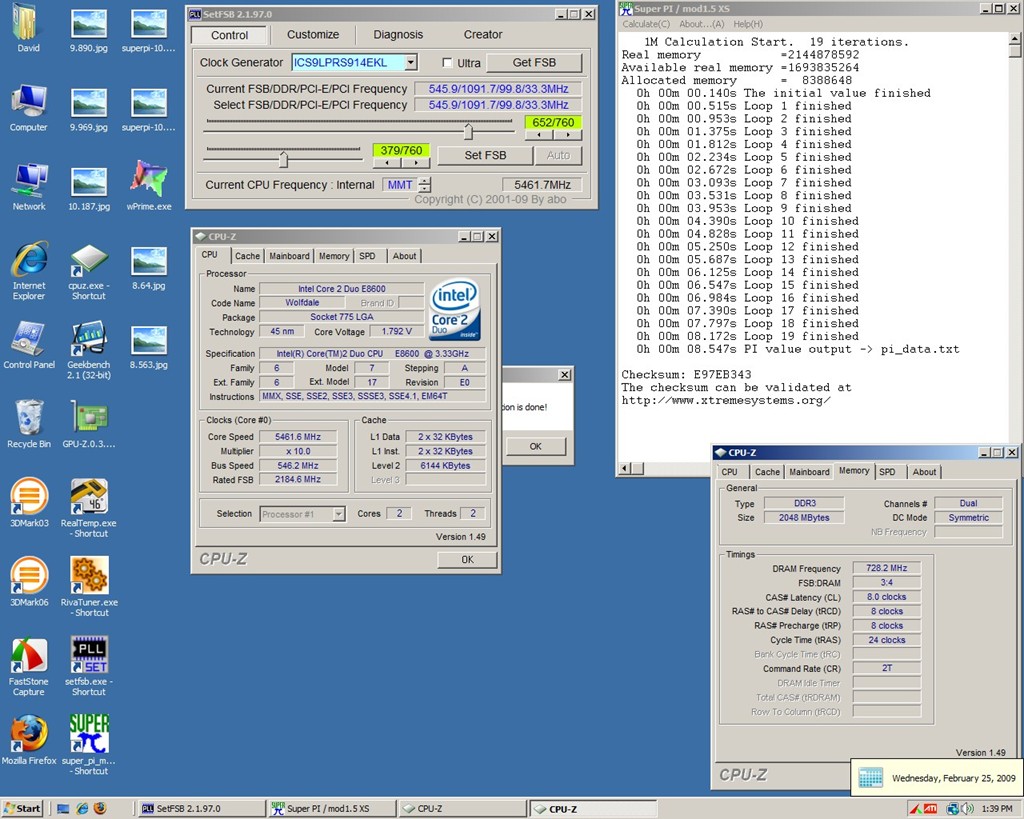Launch FastStone Capture
This screenshot has height=819, width=1024.
tap(29, 665)
